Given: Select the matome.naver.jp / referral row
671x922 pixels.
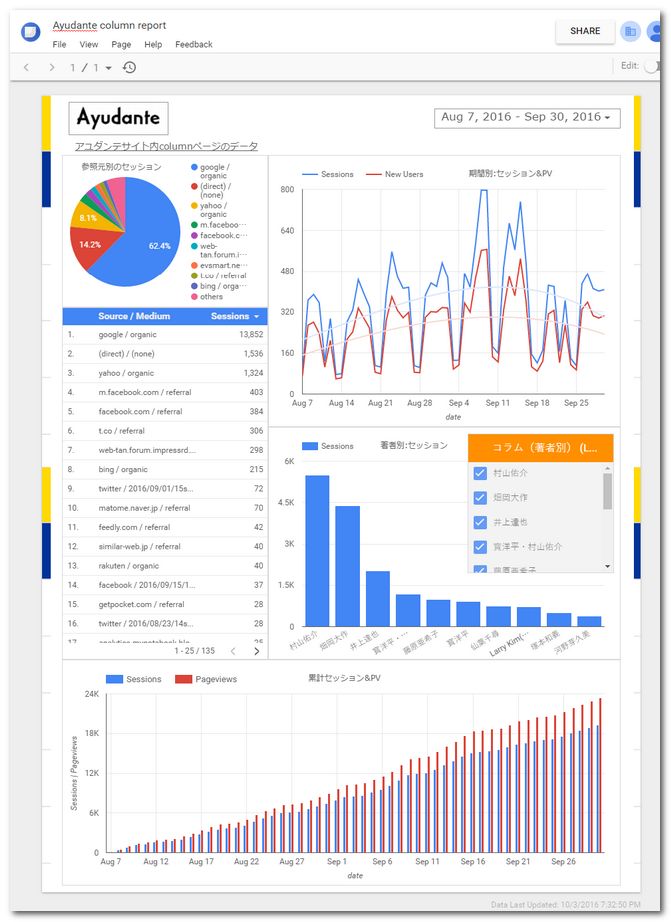Looking at the screenshot, I should pyautogui.click(x=165, y=508).
